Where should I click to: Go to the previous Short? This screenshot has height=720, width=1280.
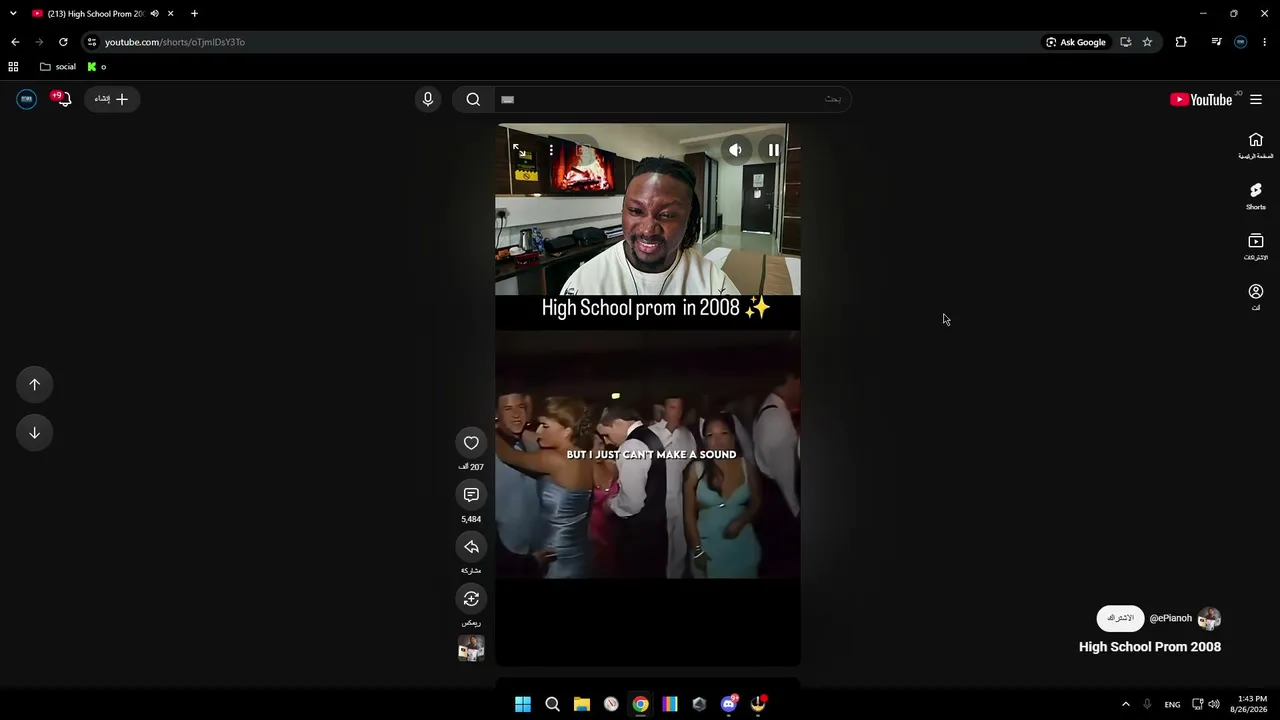pos(34,385)
